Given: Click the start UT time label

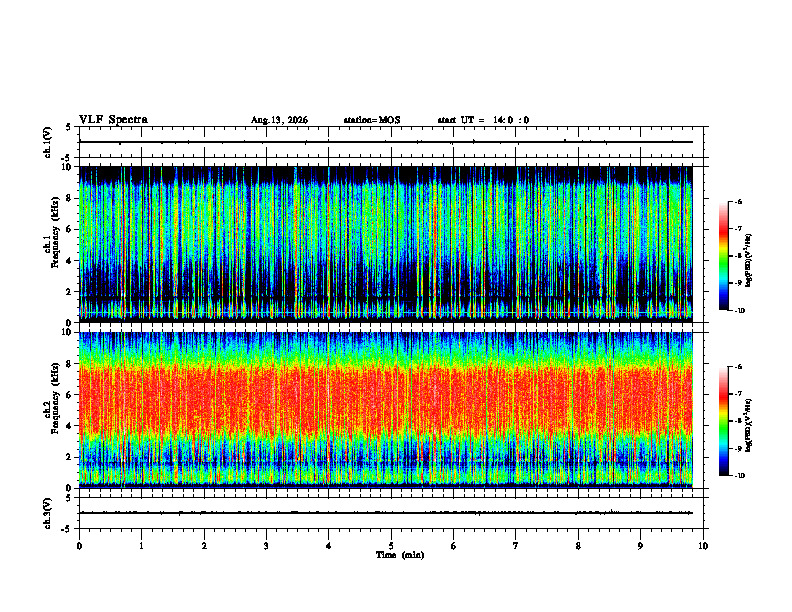Looking at the screenshot, I should click(x=483, y=120).
